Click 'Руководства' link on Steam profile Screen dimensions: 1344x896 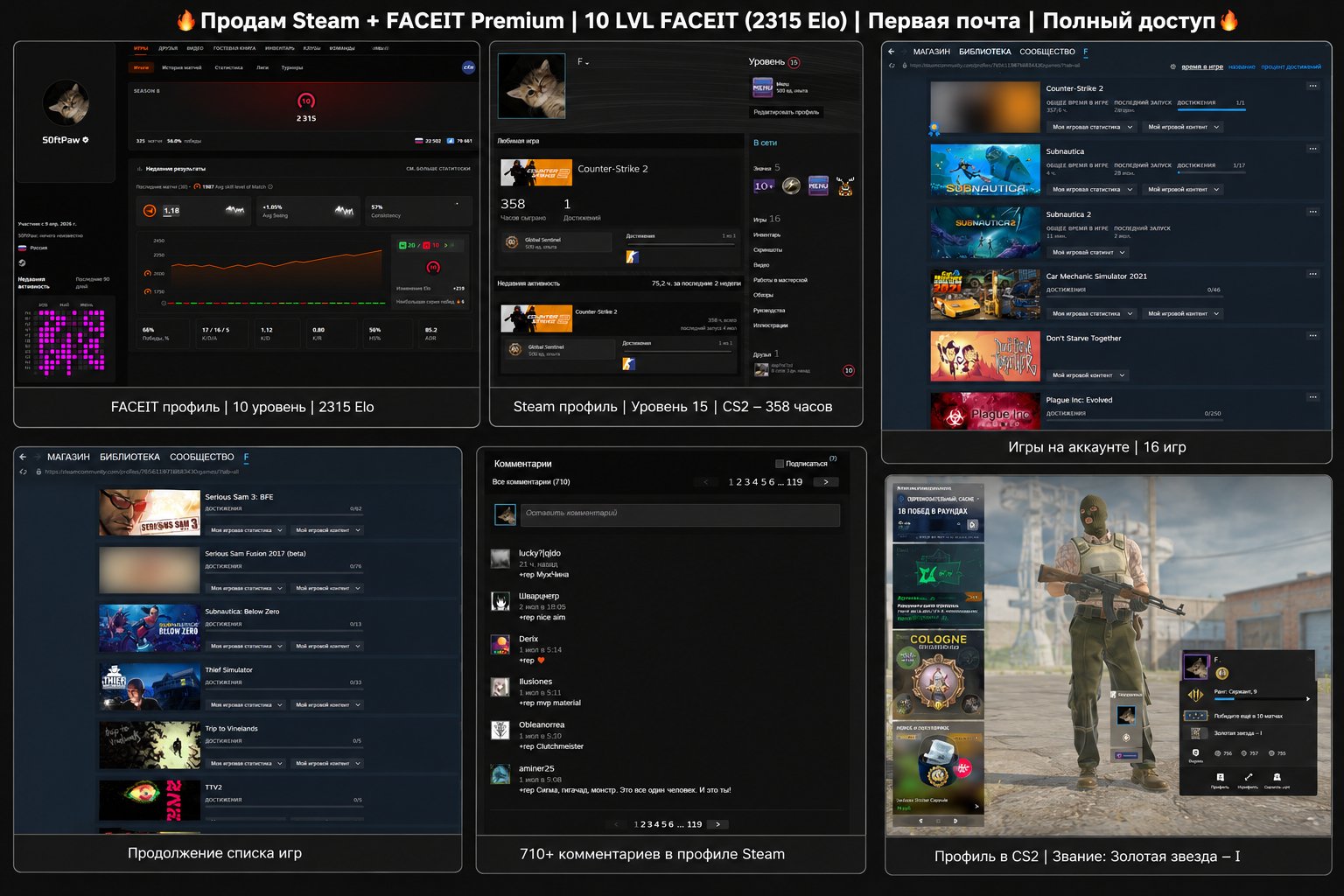click(769, 310)
